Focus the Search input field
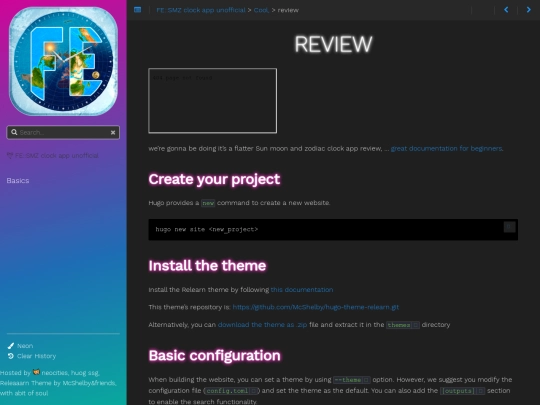This screenshot has width=540, height=405. [63, 132]
